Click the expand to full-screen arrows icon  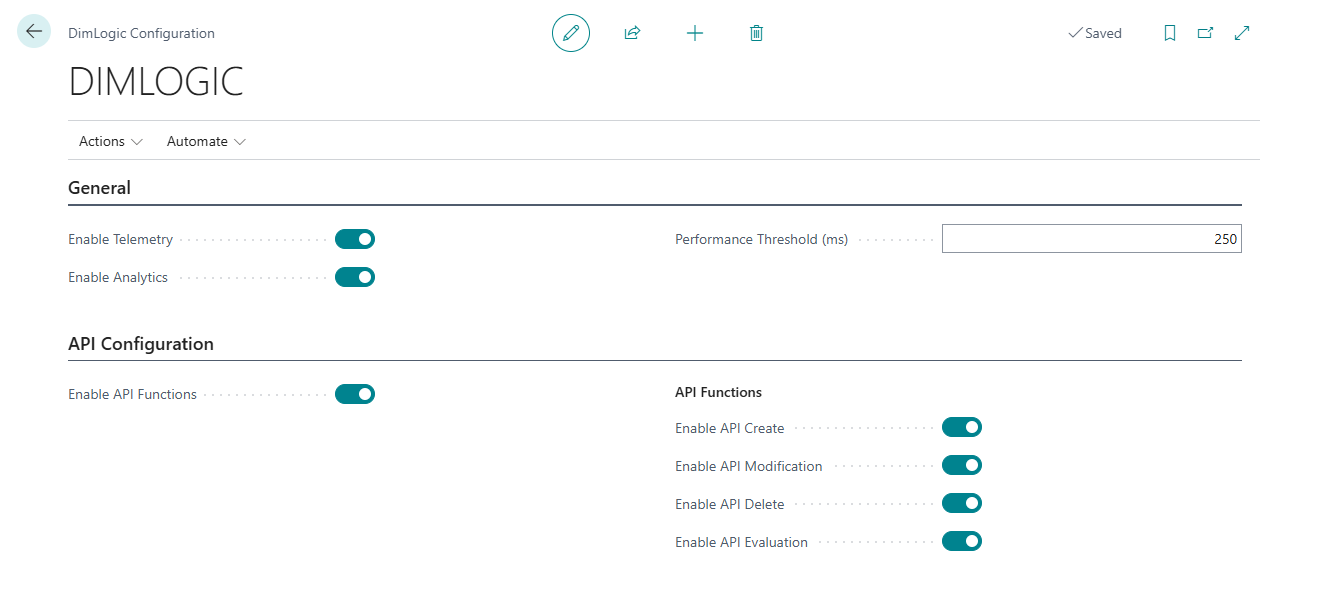pos(1242,33)
